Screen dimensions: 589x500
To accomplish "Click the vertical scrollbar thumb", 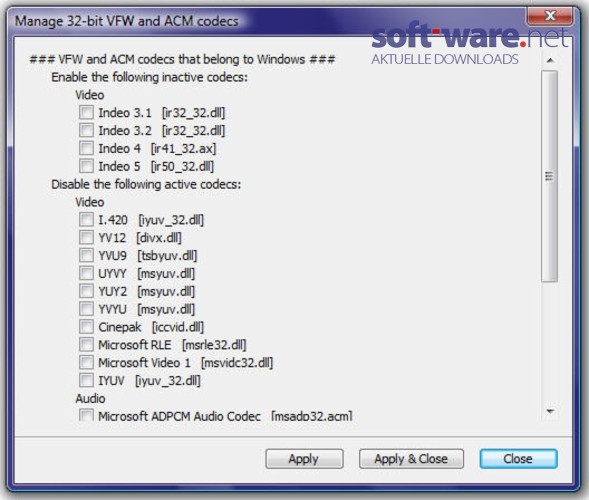I will pyautogui.click(x=550, y=176).
